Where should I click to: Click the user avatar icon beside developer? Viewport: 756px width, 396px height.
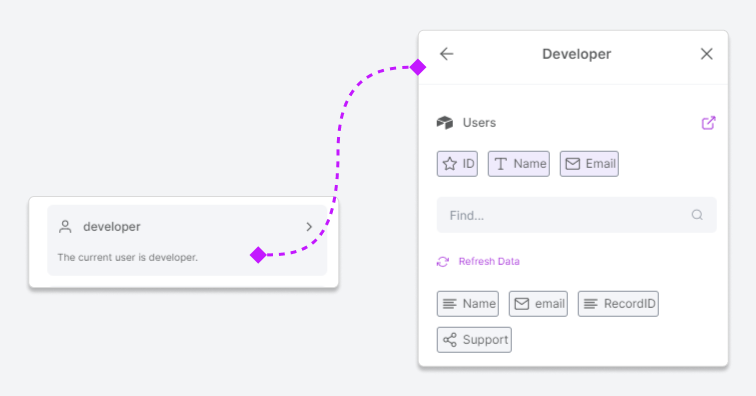(x=65, y=227)
